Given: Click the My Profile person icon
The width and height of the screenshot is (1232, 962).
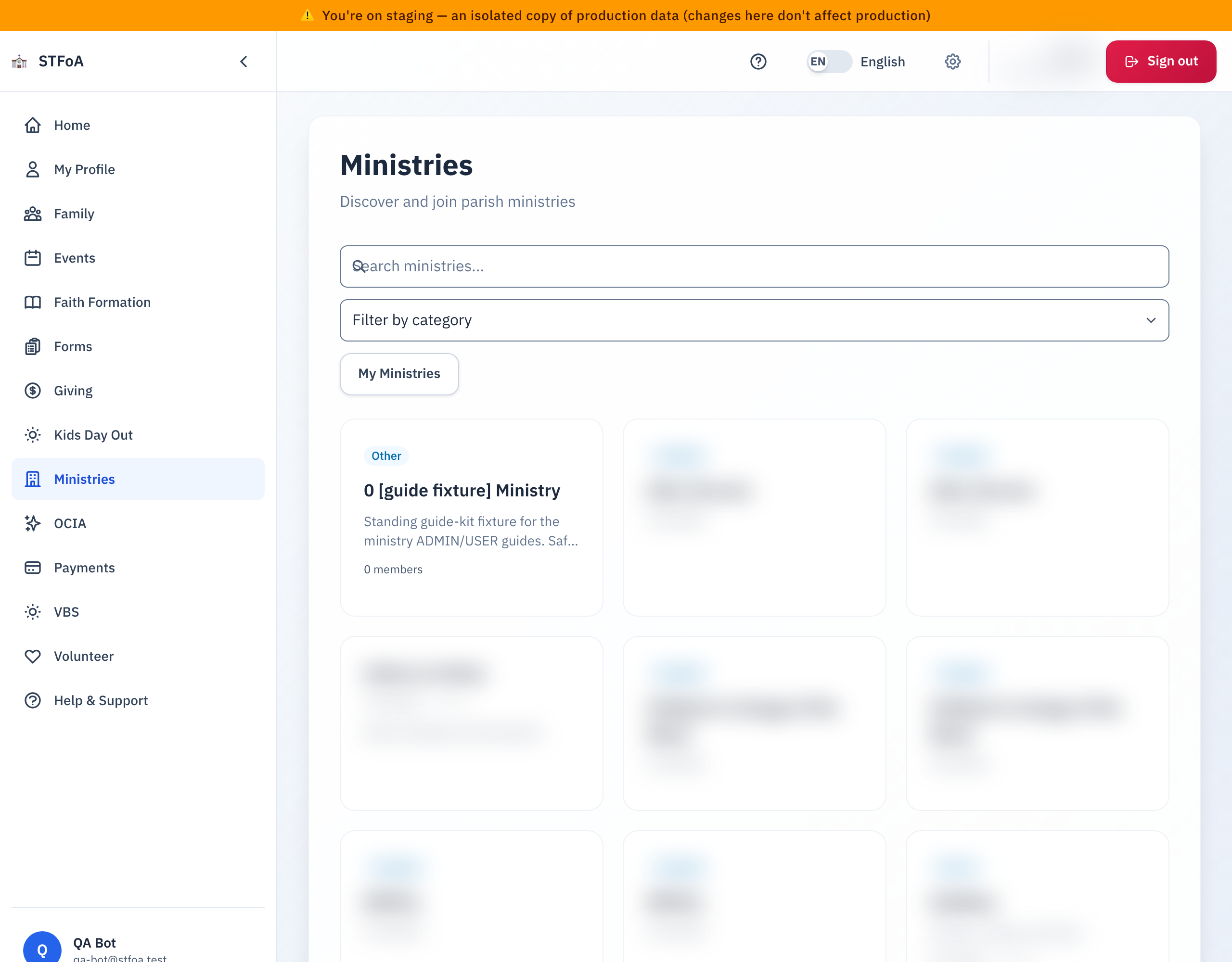Looking at the screenshot, I should 33,169.
